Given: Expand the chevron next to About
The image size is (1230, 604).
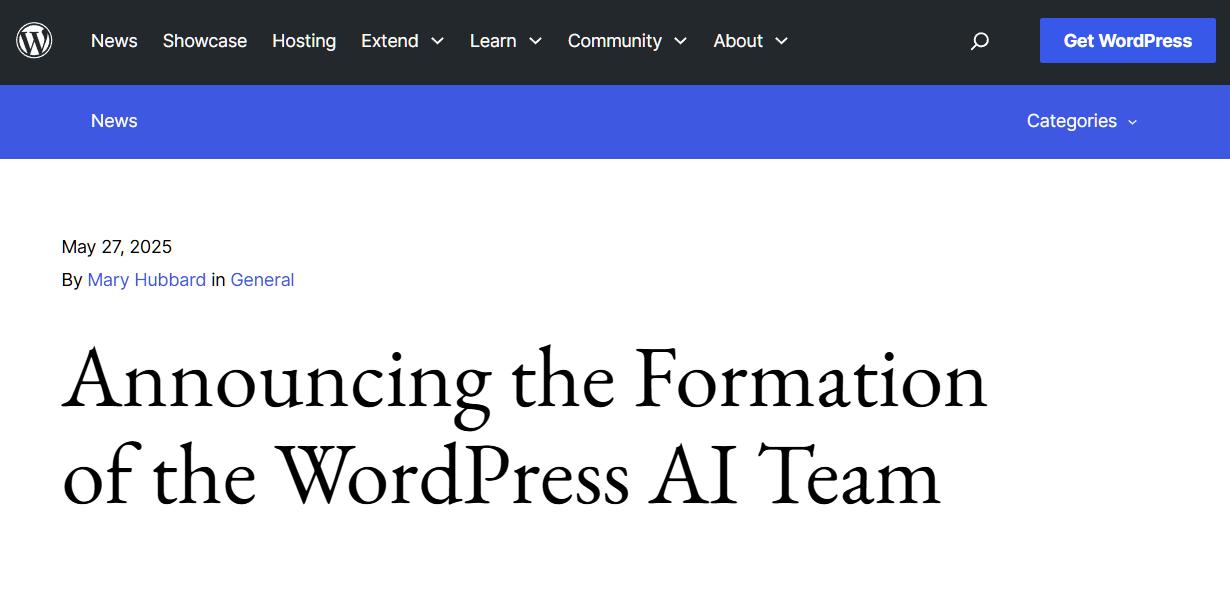Looking at the screenshot, I should (x=781, y=41).
